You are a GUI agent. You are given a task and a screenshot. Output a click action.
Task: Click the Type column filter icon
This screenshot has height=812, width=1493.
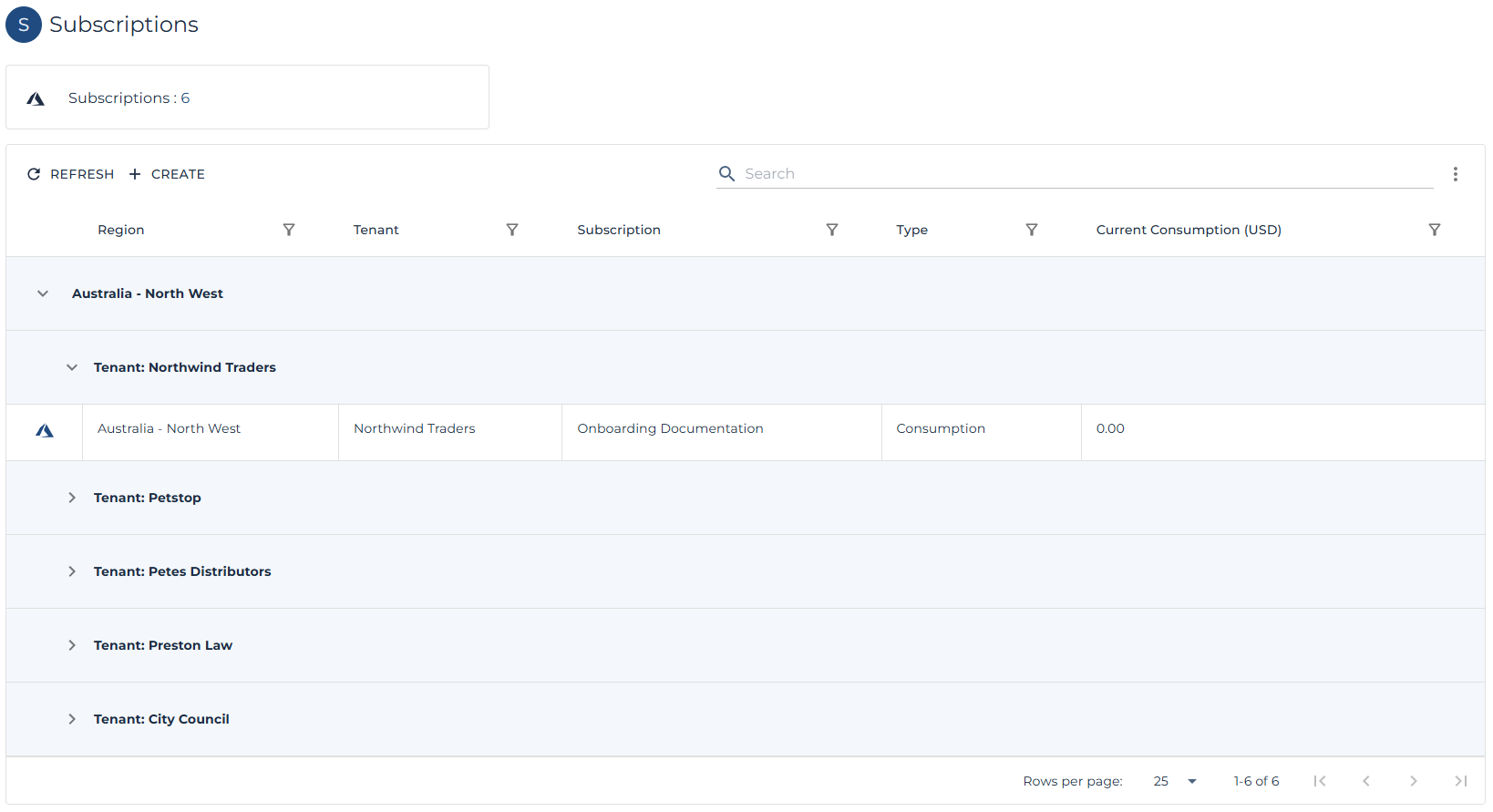tap(1032, 230)
